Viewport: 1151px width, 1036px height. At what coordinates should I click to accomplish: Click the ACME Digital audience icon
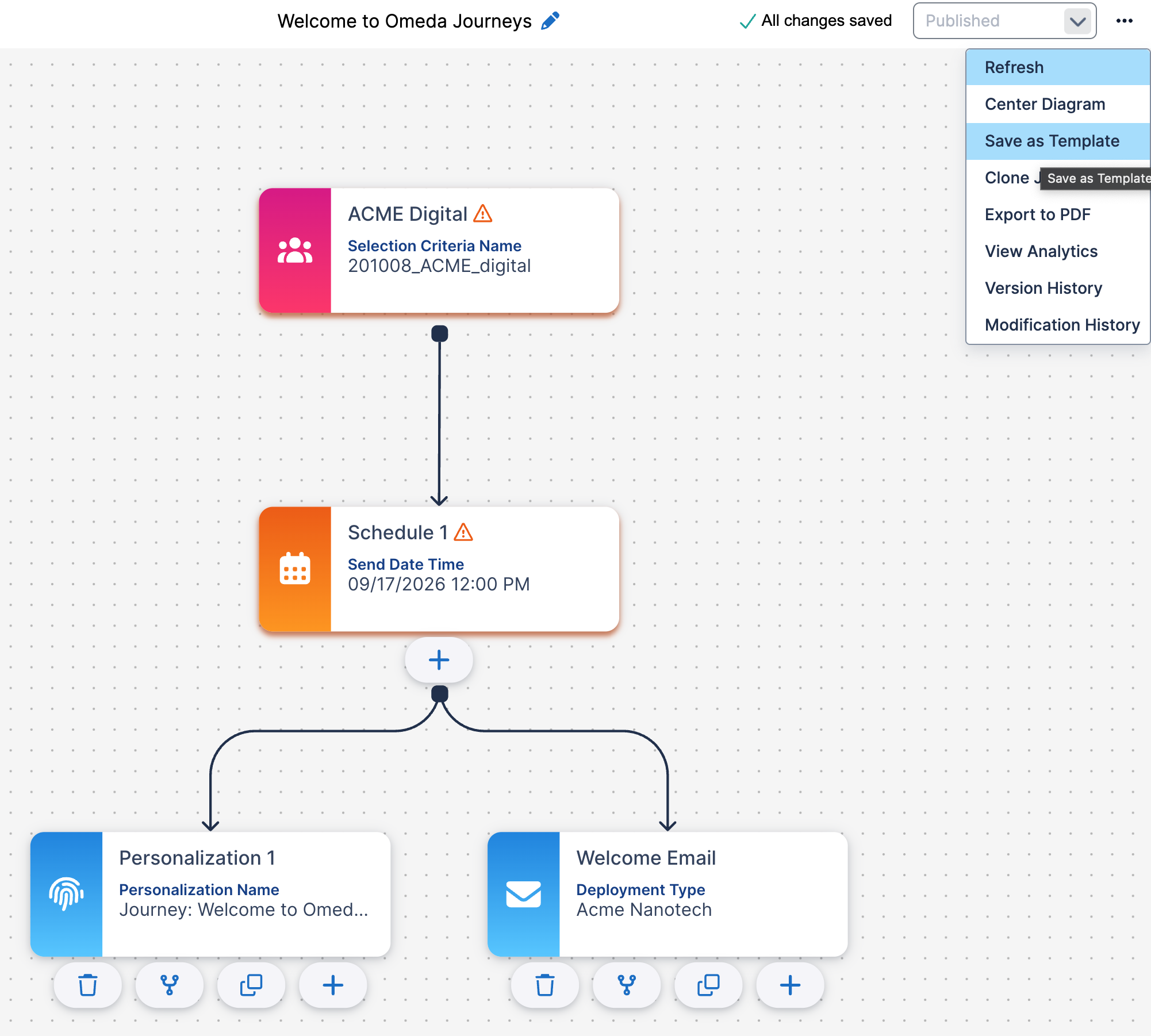coord(295,251)
